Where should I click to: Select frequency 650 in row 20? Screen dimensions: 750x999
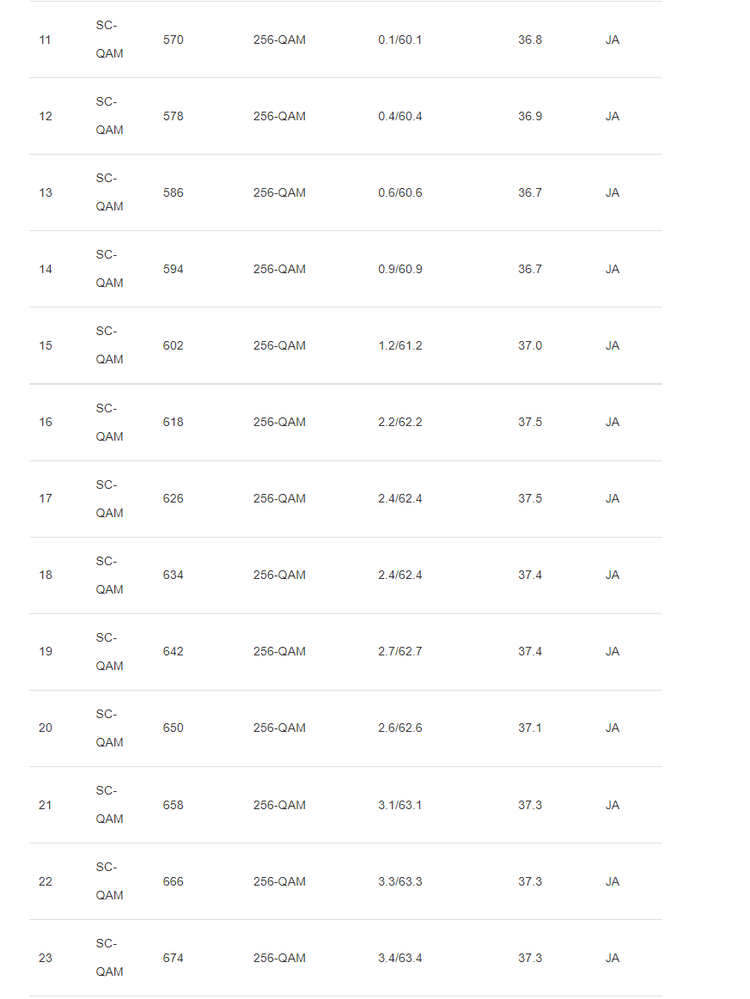tap(173, 728)
